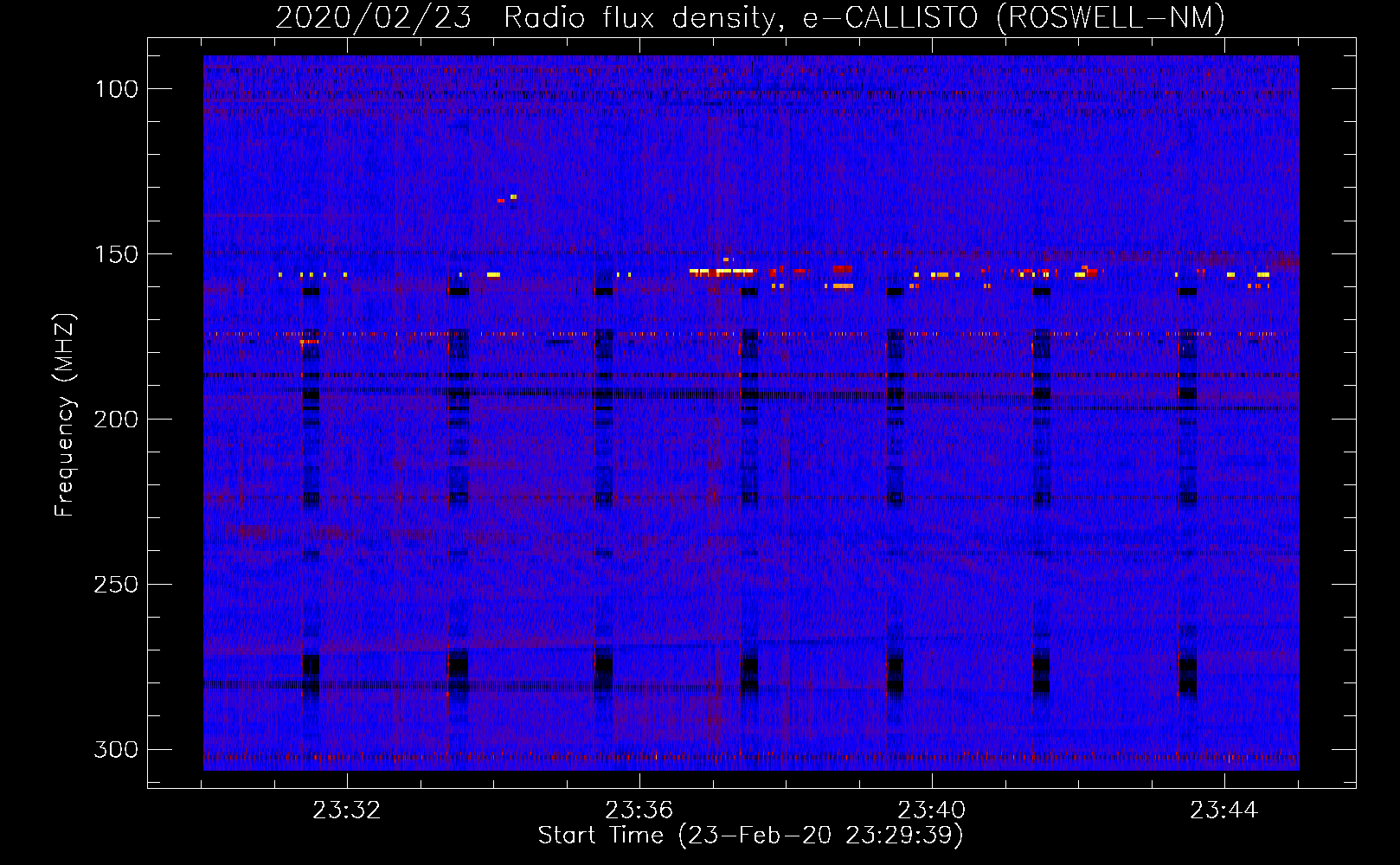The image size is (1400, 865).
Task: Choose the 23:40 time tick label
Action: pos(932,811)
